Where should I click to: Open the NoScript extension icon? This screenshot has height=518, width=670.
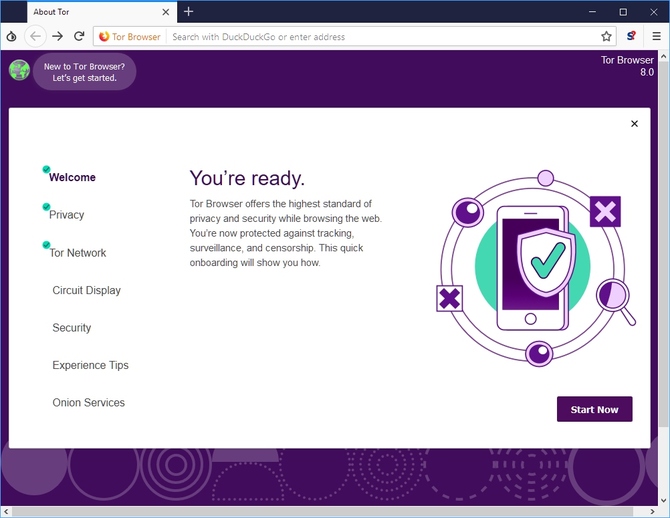631,36
